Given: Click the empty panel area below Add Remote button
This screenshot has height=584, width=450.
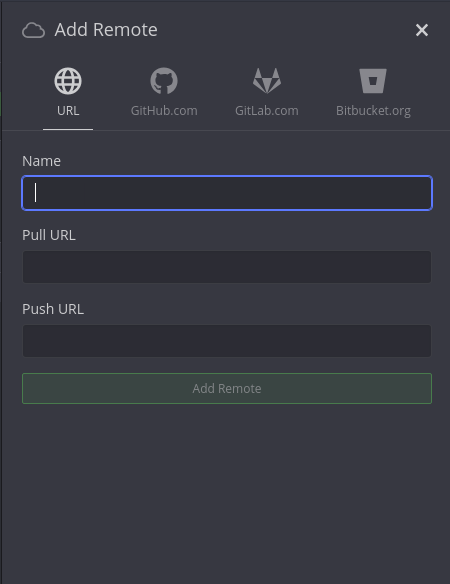Looking at the screenshot, I should 227,493.
